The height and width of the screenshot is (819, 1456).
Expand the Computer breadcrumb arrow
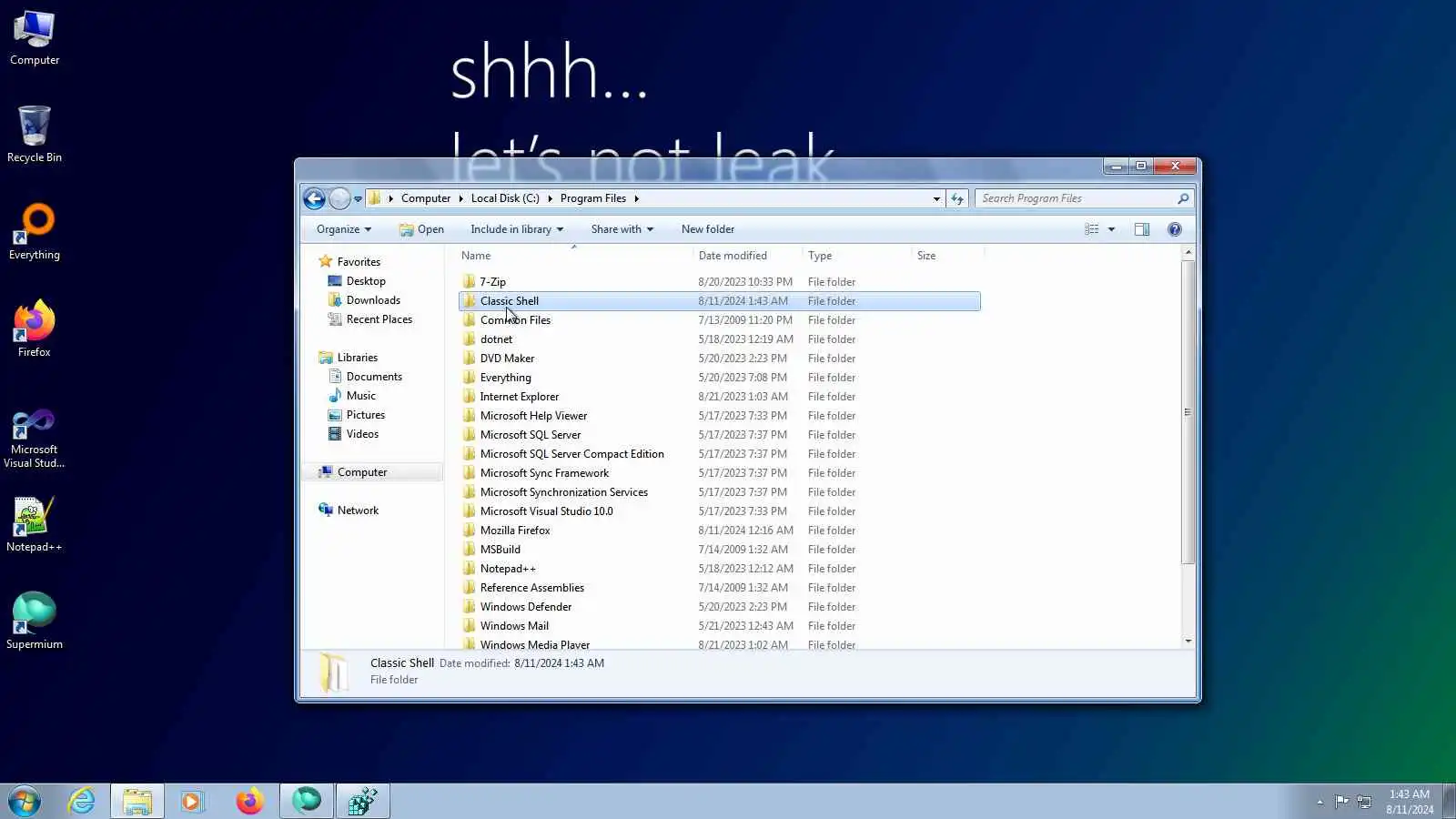click(460, 198)
